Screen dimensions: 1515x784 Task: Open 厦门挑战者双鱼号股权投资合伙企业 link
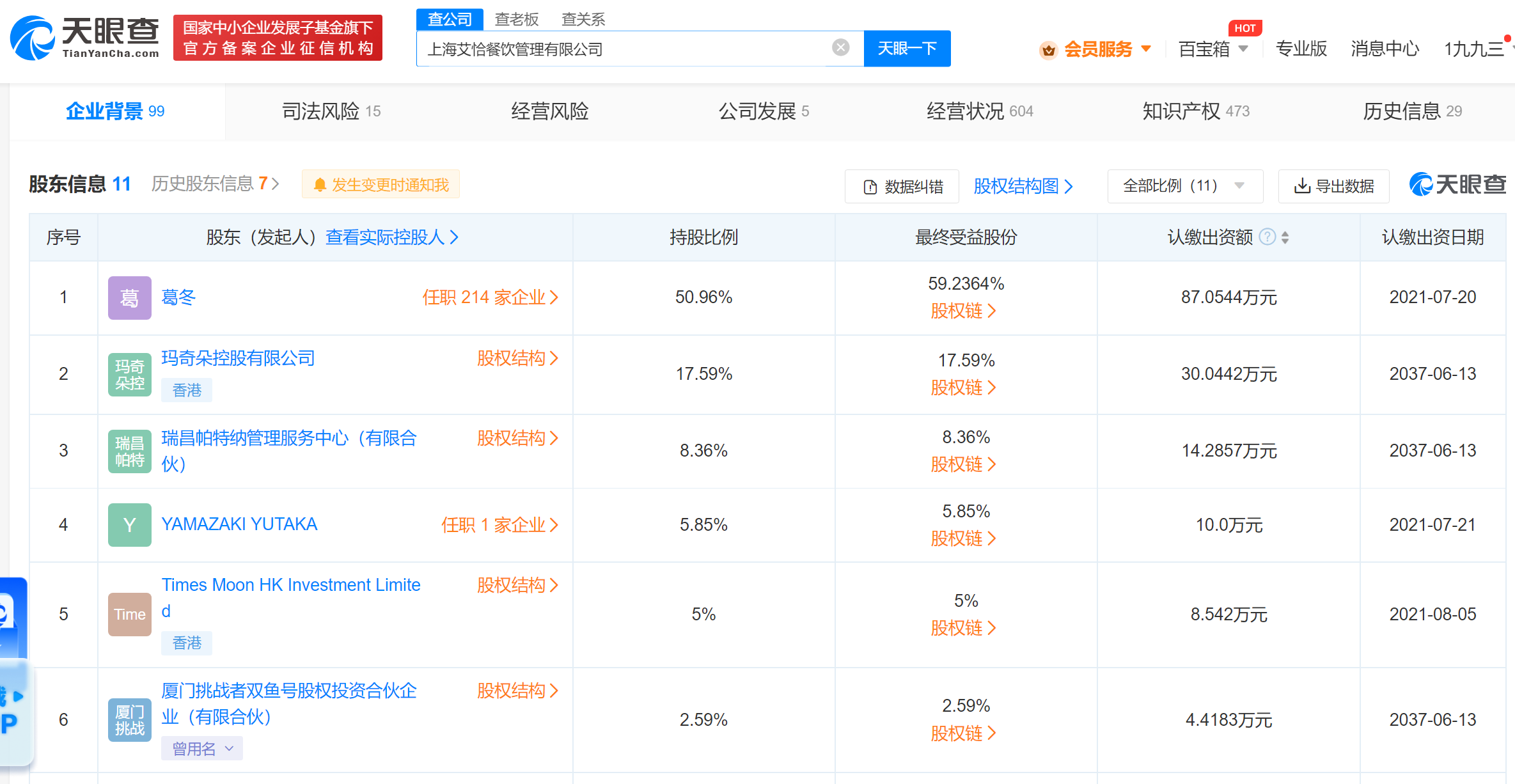(x=289, y=703)
